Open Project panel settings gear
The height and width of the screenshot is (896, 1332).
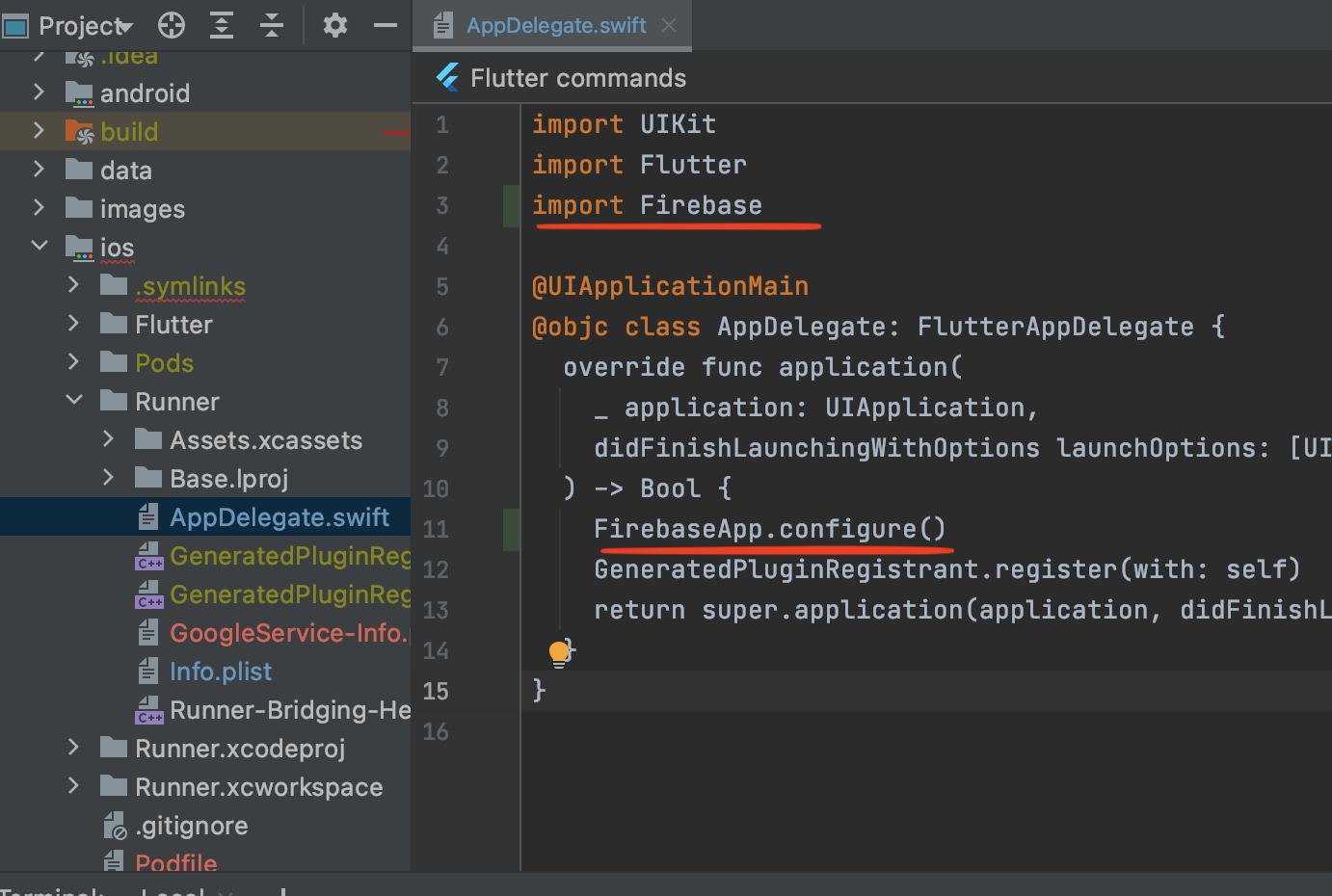[x=334, y=25]
